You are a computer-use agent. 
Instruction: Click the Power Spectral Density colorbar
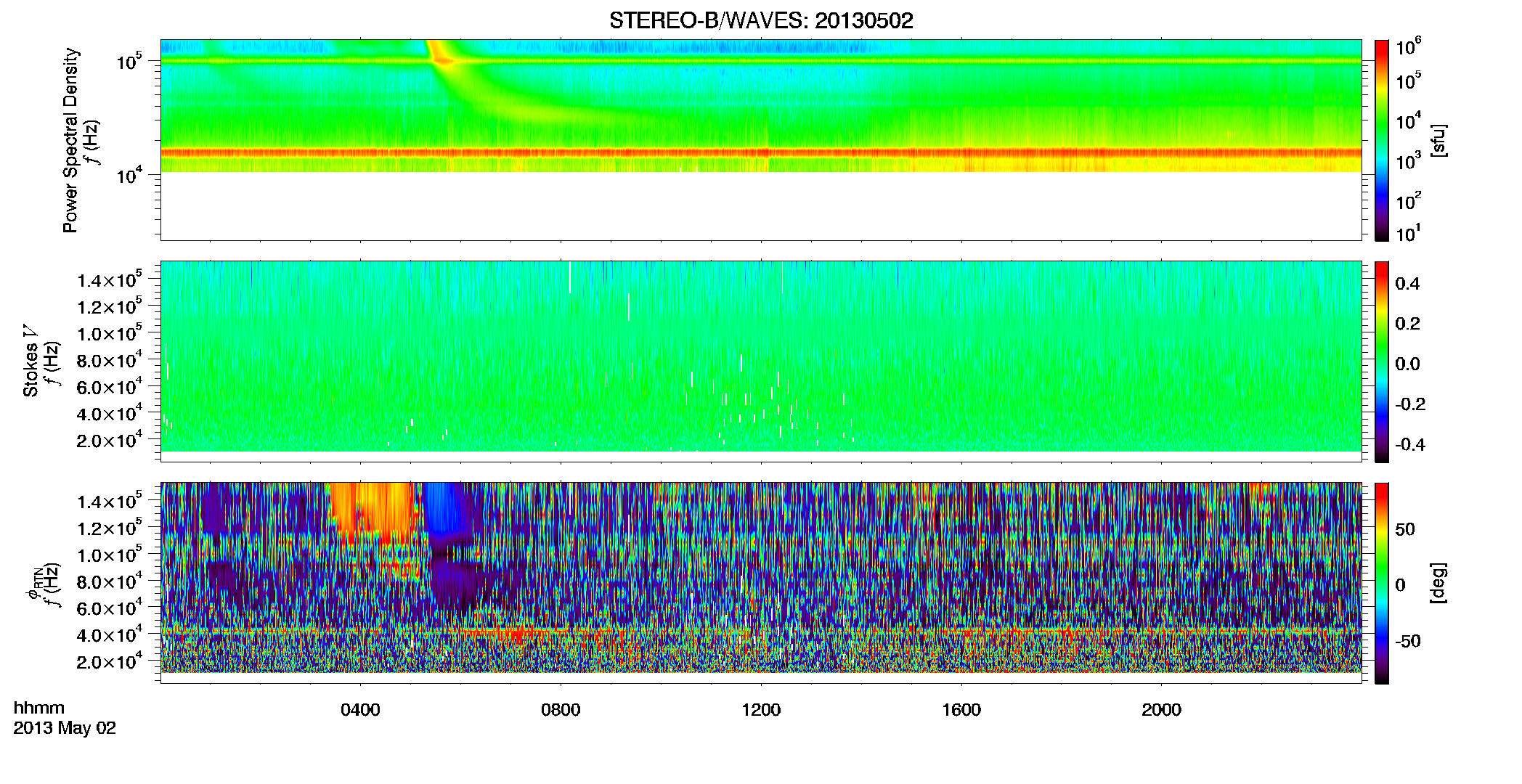(x=1382, y=140)
